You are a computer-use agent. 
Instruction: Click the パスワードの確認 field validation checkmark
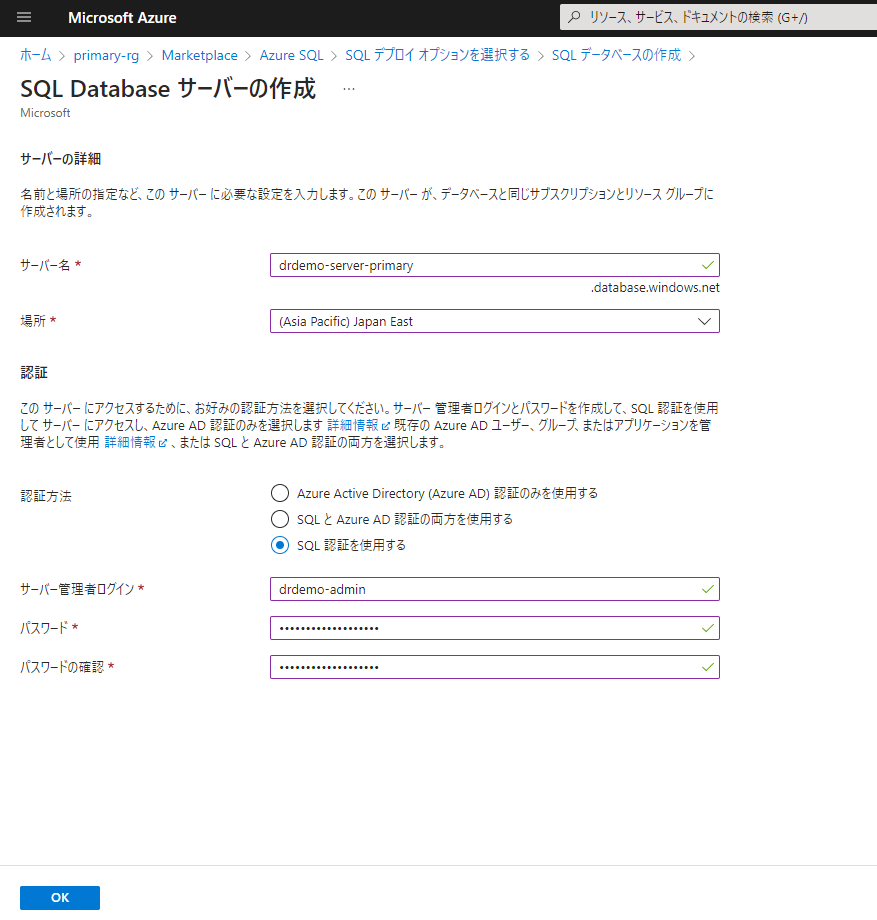pyautogui.click(x=707, y=667)
